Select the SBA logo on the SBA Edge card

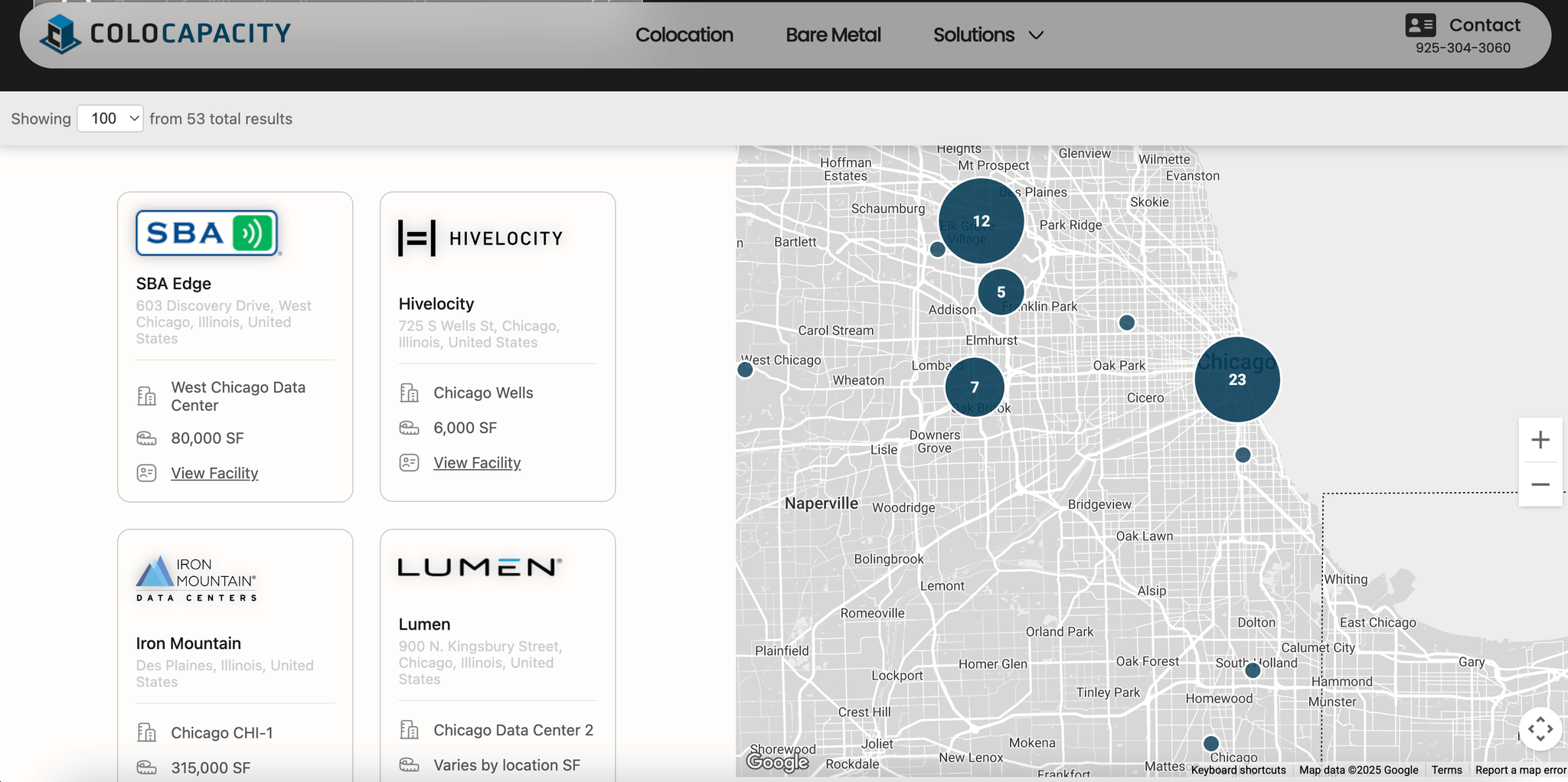point(206,233)
